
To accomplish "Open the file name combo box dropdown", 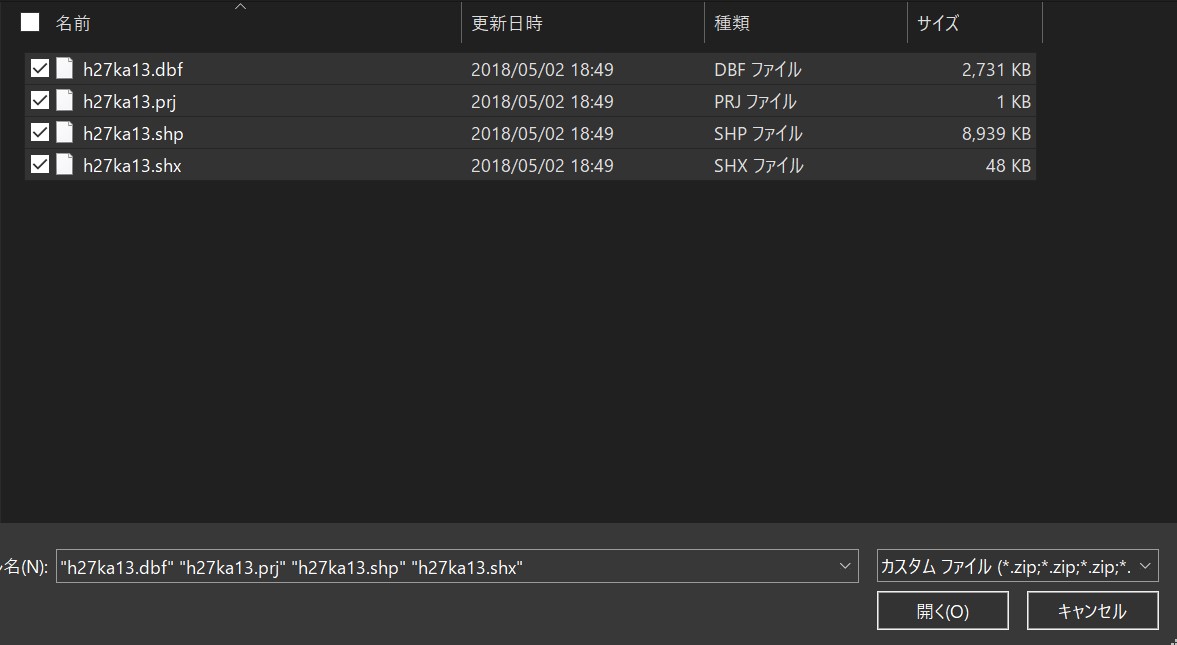I will pyautogui.click(x=848, y=565).
